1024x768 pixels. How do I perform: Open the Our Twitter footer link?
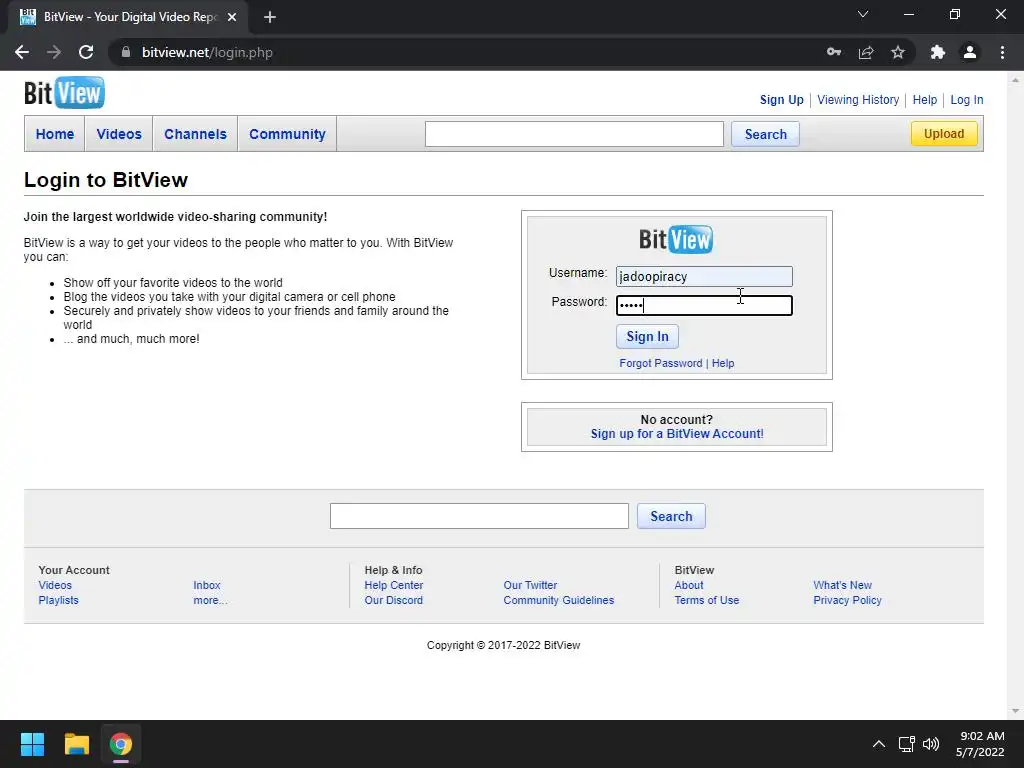point(530,585)
